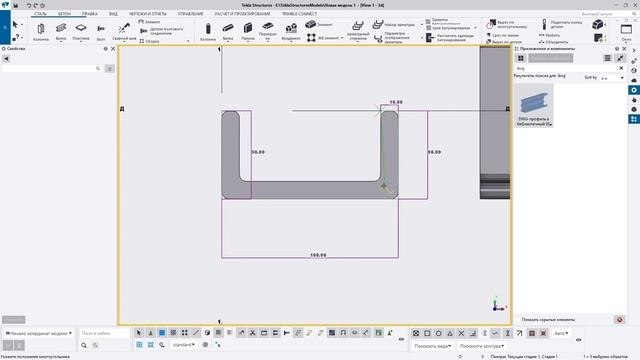The width and height of the screenshot is (640, 360).
Task: Toggle first snap switch with crossed box
Action: tap(416, 333)
